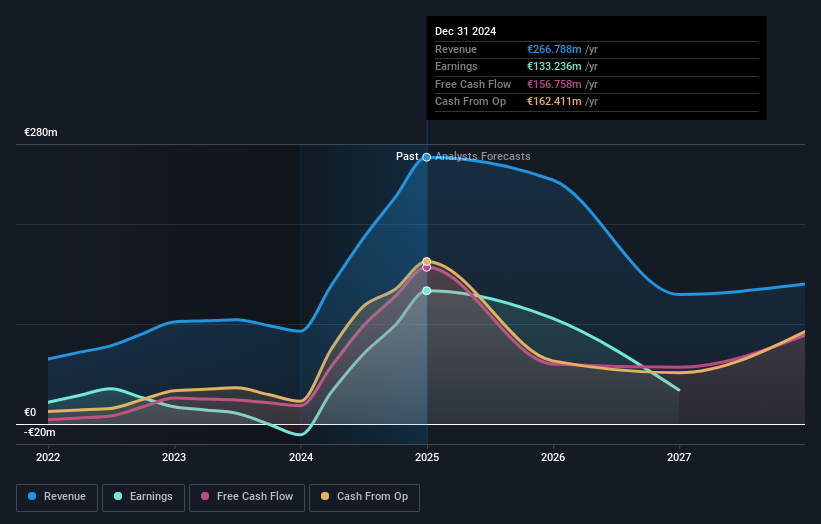Screen dimensions: 821x524
Task: Click the teal Earnings data point marker
Action: click(x=427, y=291)
